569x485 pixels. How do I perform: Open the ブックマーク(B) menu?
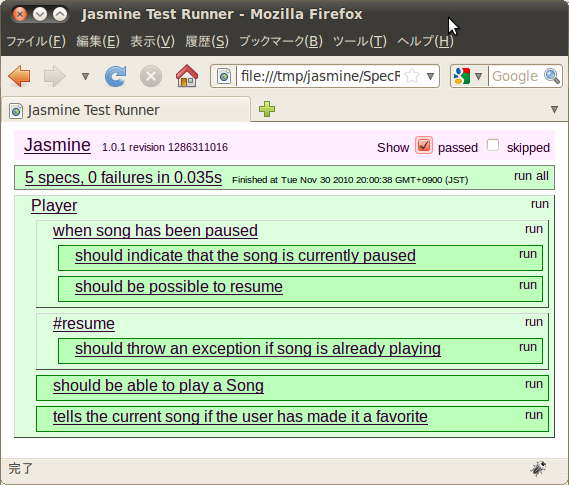(281, 41)
